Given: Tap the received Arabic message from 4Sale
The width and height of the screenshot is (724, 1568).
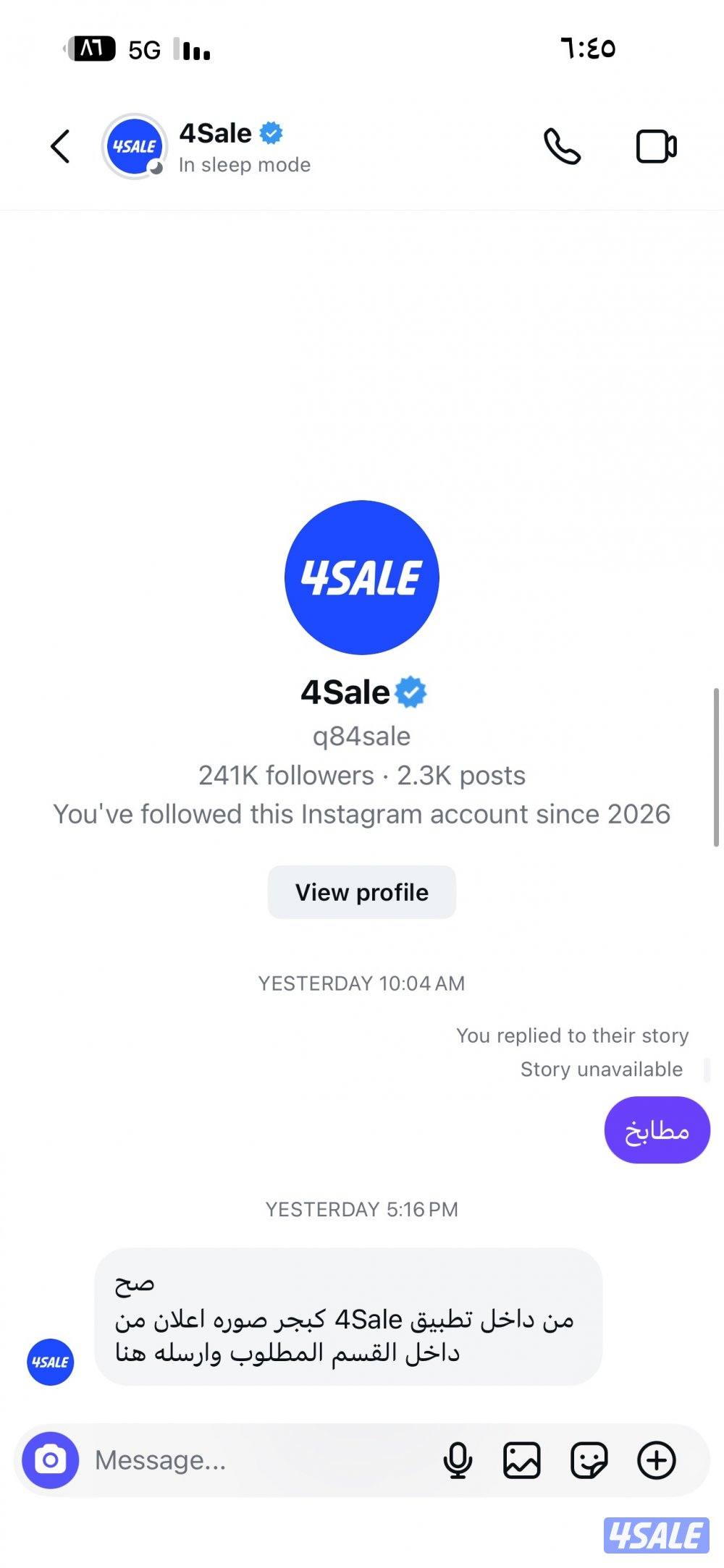Looking at the screenshot, I should pyautogui.click(x=348, y=1316).
